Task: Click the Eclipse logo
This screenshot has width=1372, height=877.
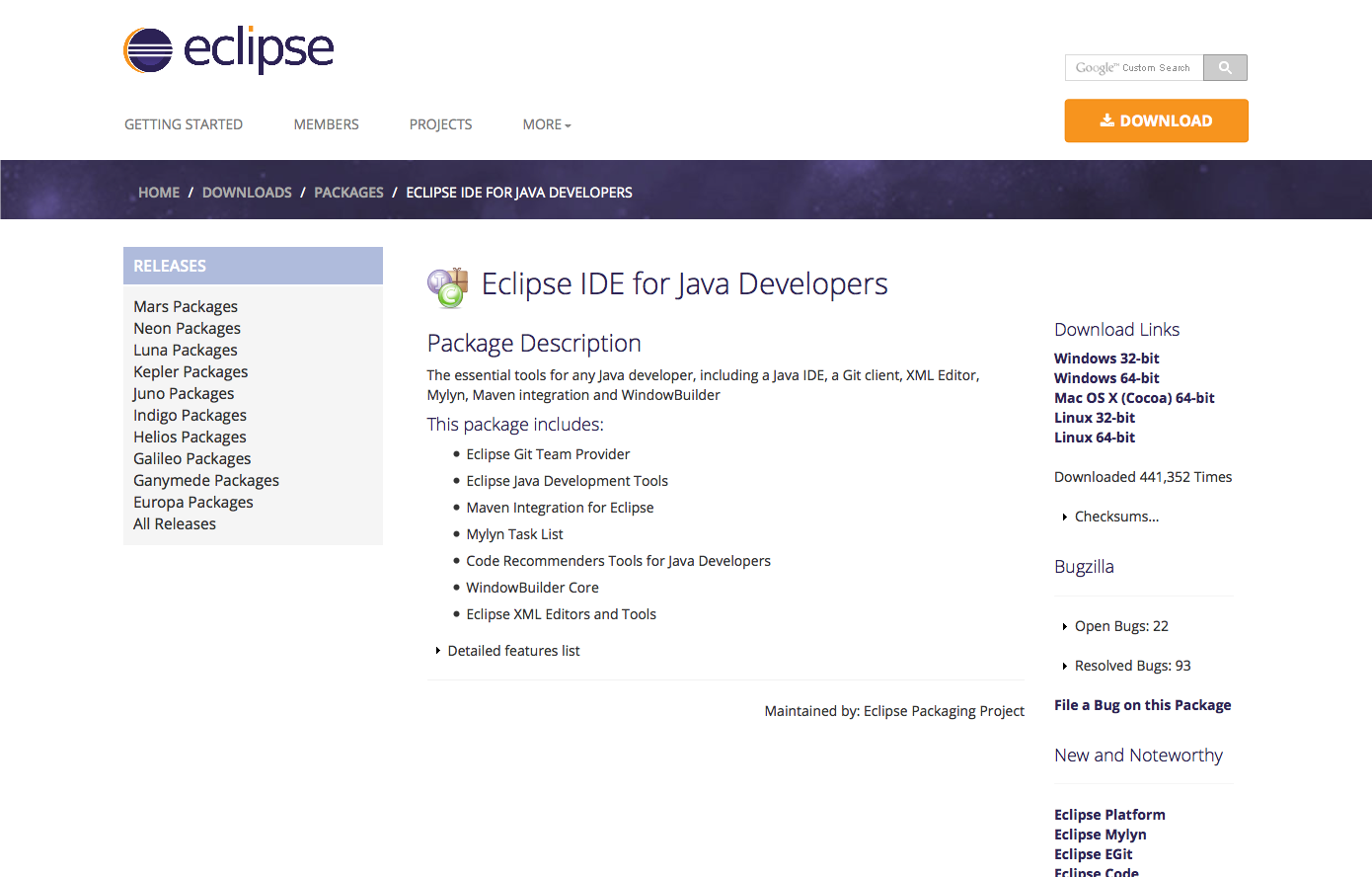Action: [229, 49]
